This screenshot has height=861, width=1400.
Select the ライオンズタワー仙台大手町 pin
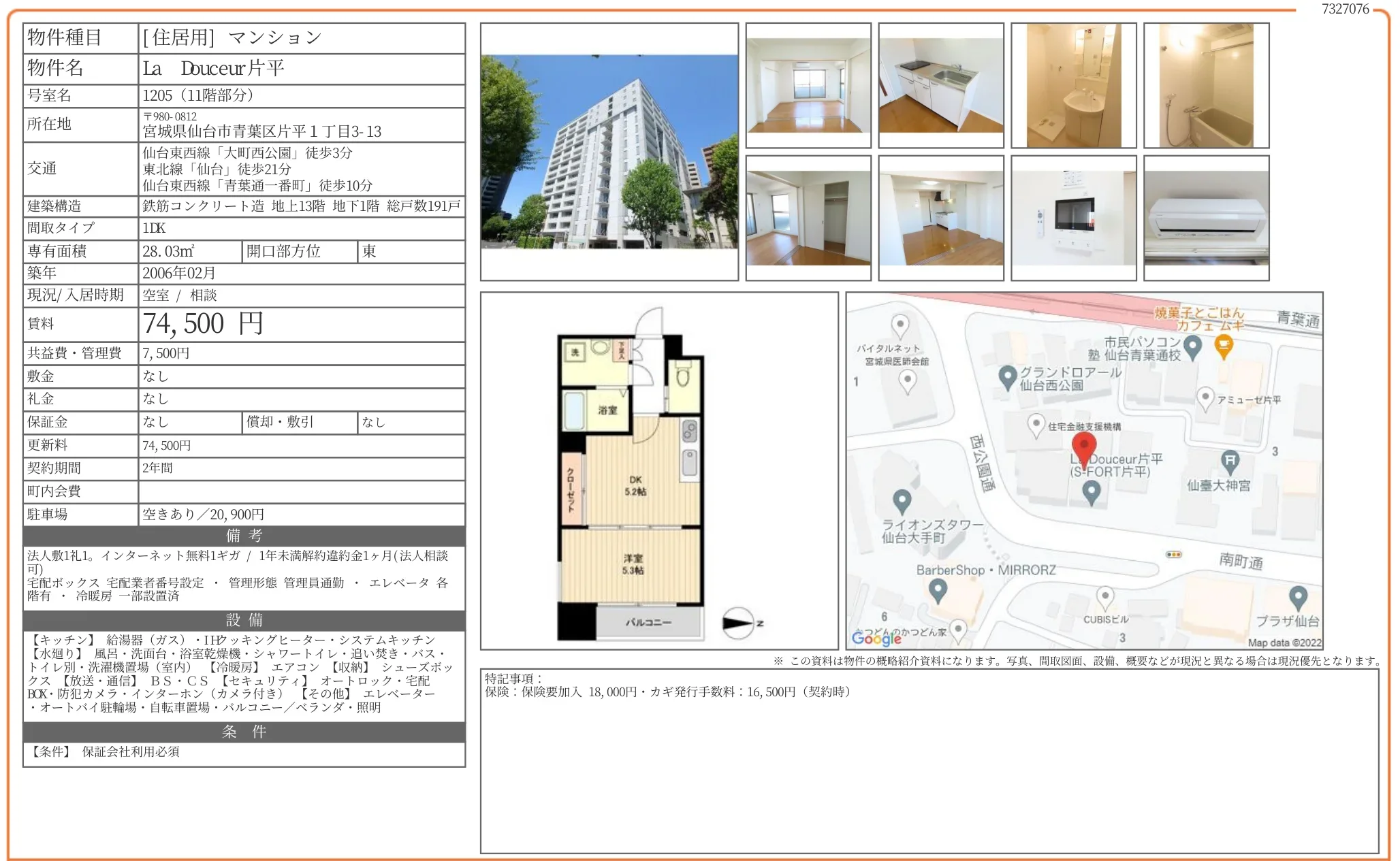click(904, 500)
